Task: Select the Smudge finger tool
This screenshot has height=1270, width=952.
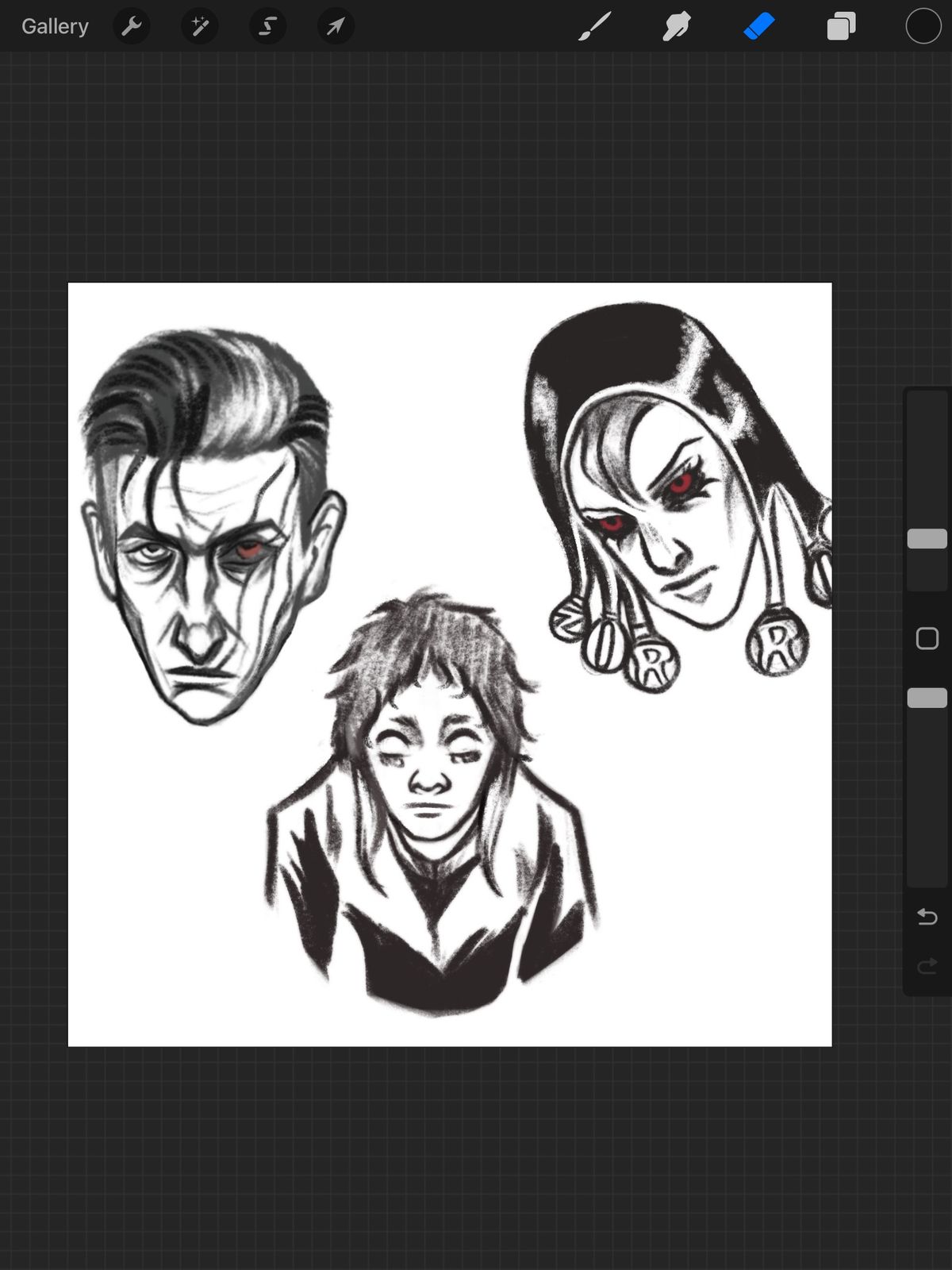Action: (x=677, y=26)
